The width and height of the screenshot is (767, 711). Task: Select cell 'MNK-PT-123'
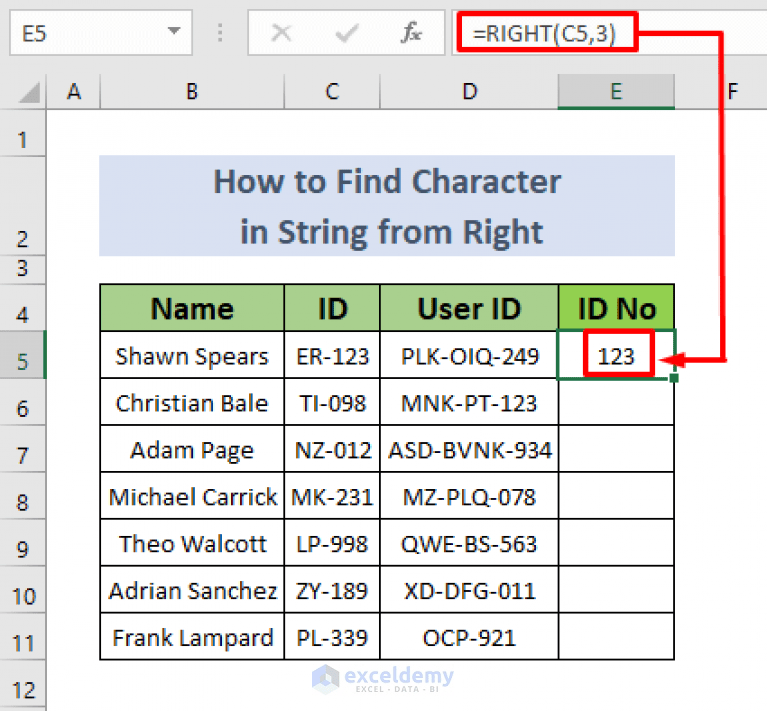(469, 402)
